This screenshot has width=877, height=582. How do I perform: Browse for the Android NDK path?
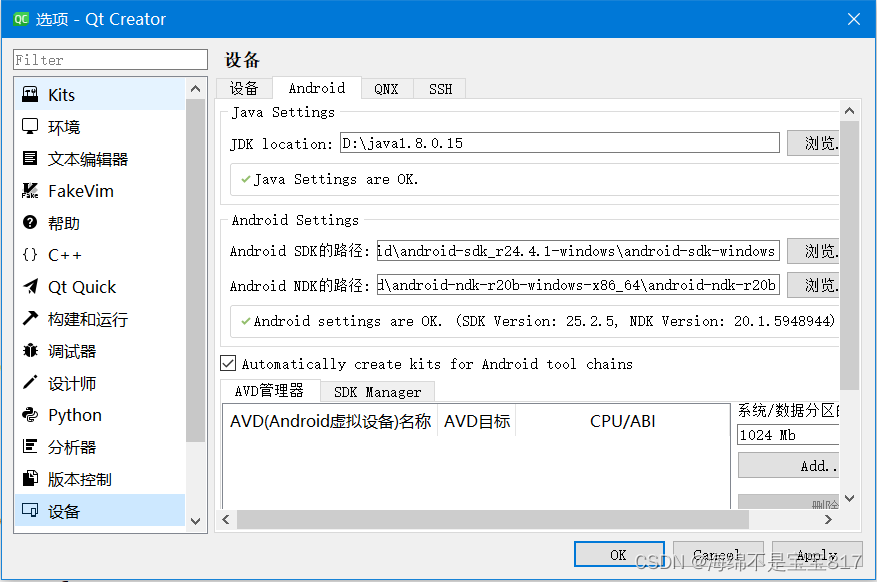tap(814, 285)
